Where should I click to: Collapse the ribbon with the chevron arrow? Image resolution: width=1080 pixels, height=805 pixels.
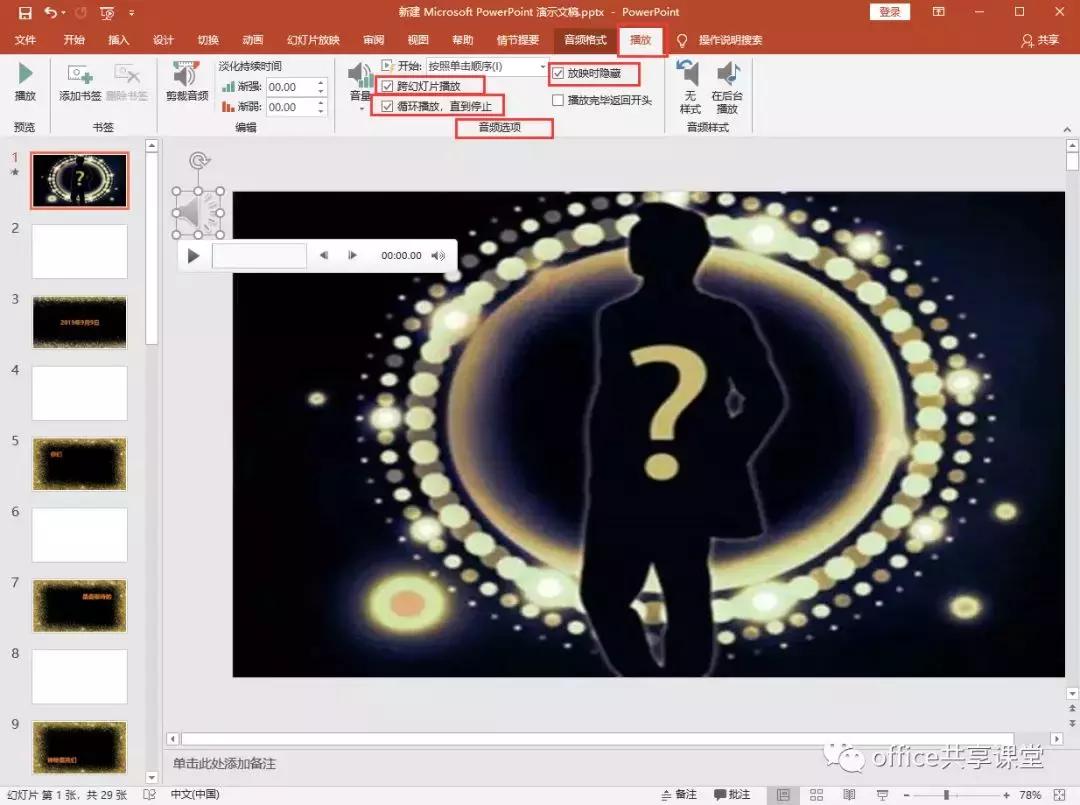click(1067, 129)
